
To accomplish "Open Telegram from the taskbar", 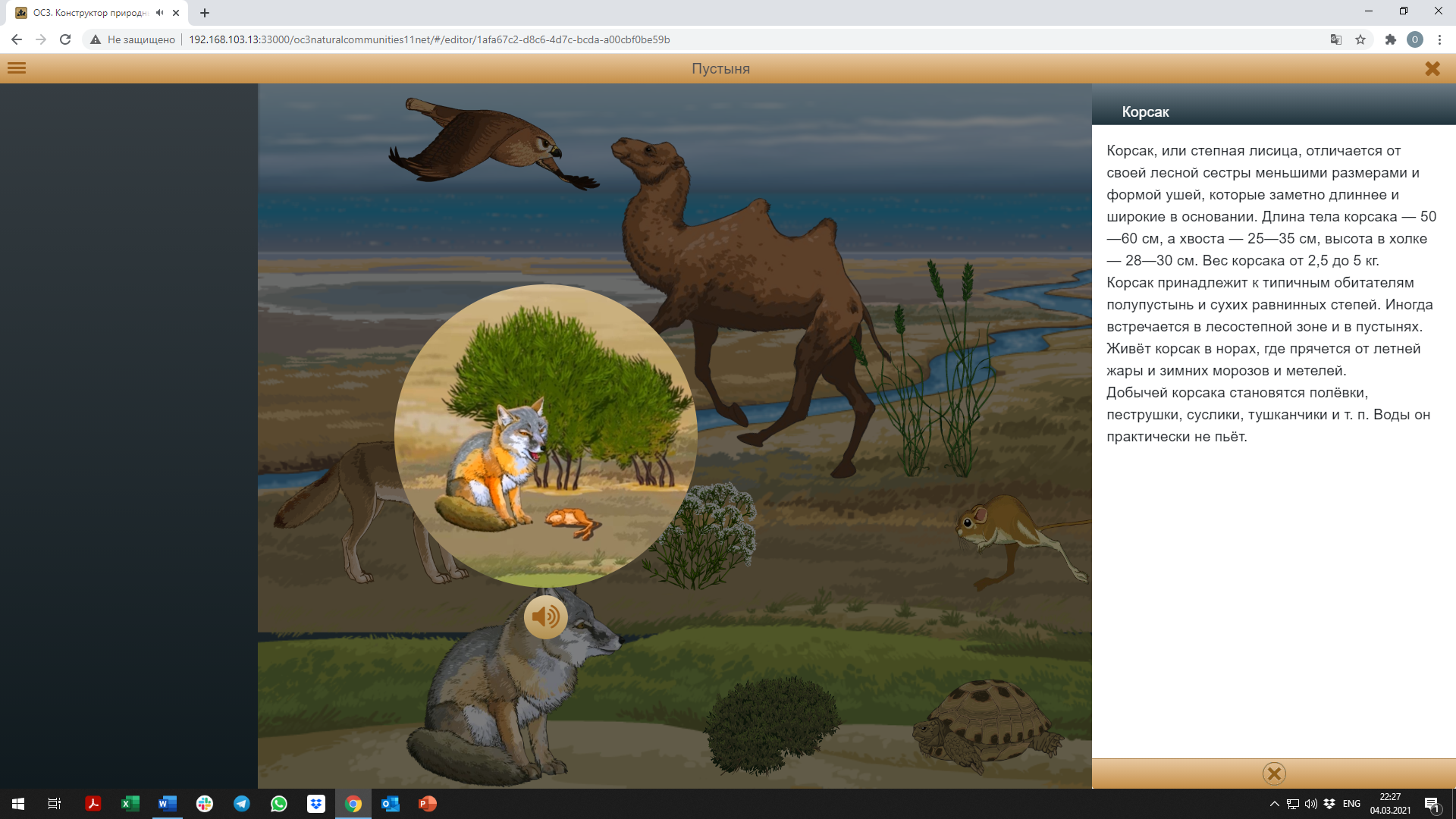I will pyautogui.click(x=242, y=804).
